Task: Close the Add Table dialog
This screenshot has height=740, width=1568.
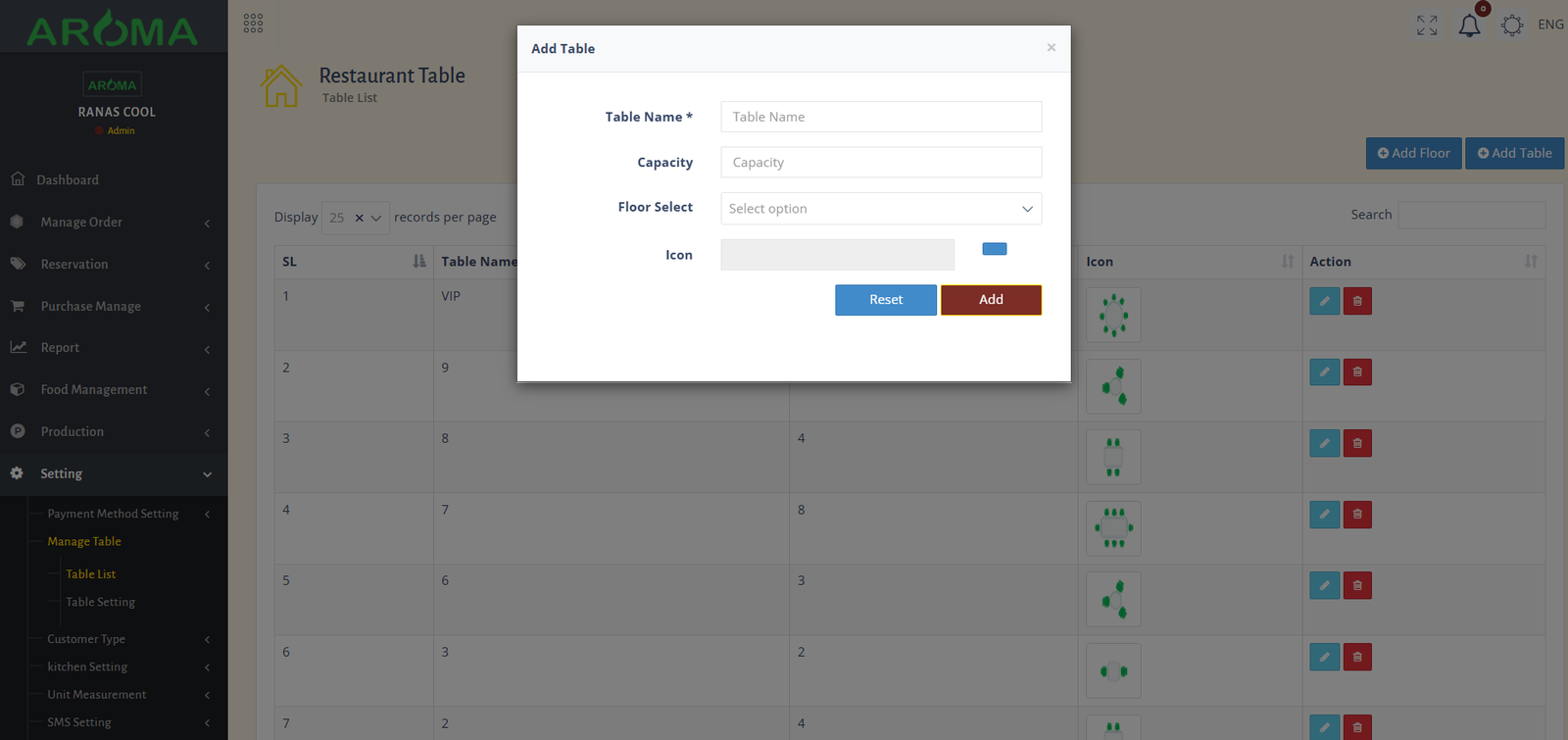Action: coord(1051,48)
